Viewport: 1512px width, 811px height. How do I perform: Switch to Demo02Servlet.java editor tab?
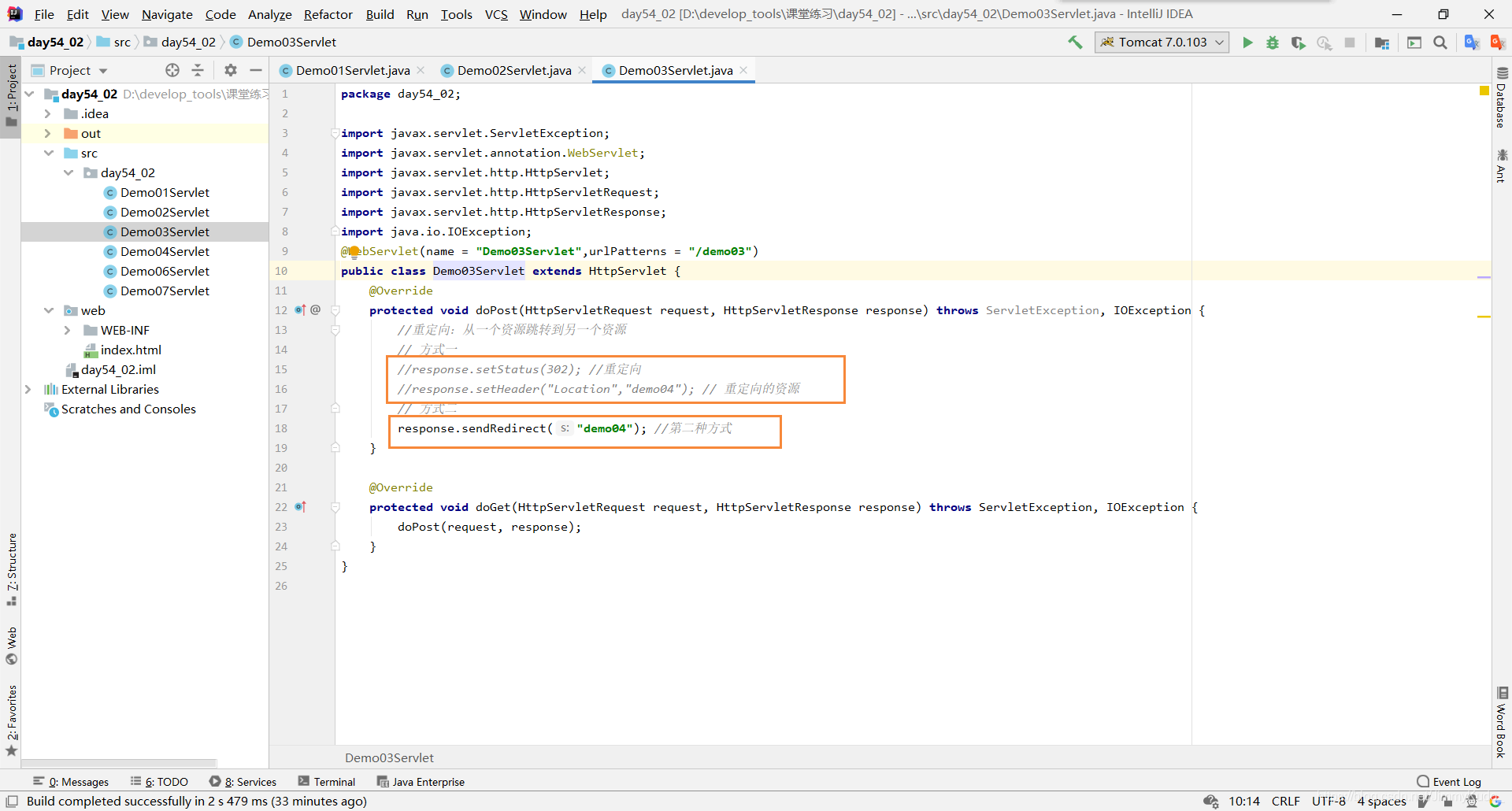coord(513,70)
